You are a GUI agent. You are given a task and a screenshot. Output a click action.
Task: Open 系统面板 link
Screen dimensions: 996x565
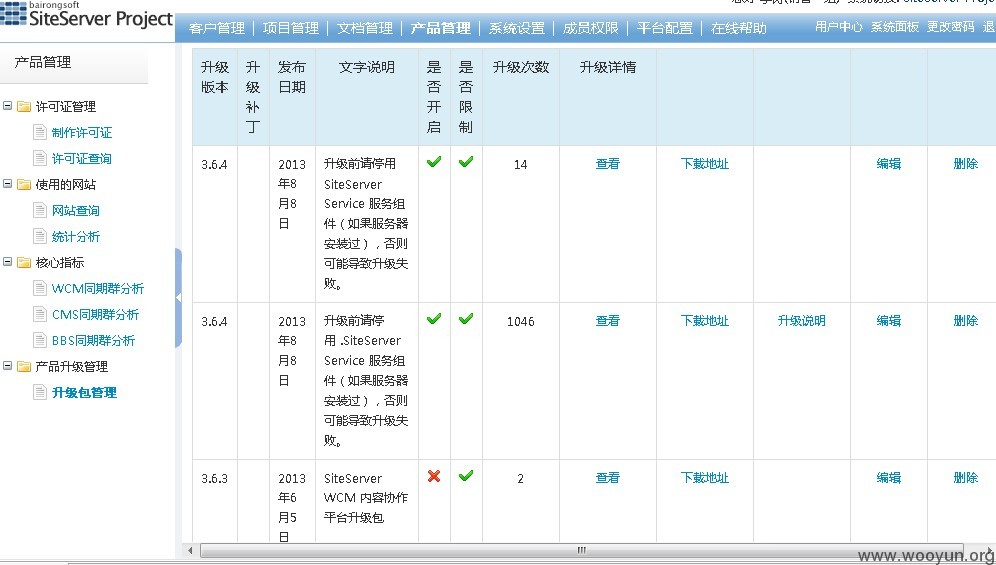click(x=894, y=27)
